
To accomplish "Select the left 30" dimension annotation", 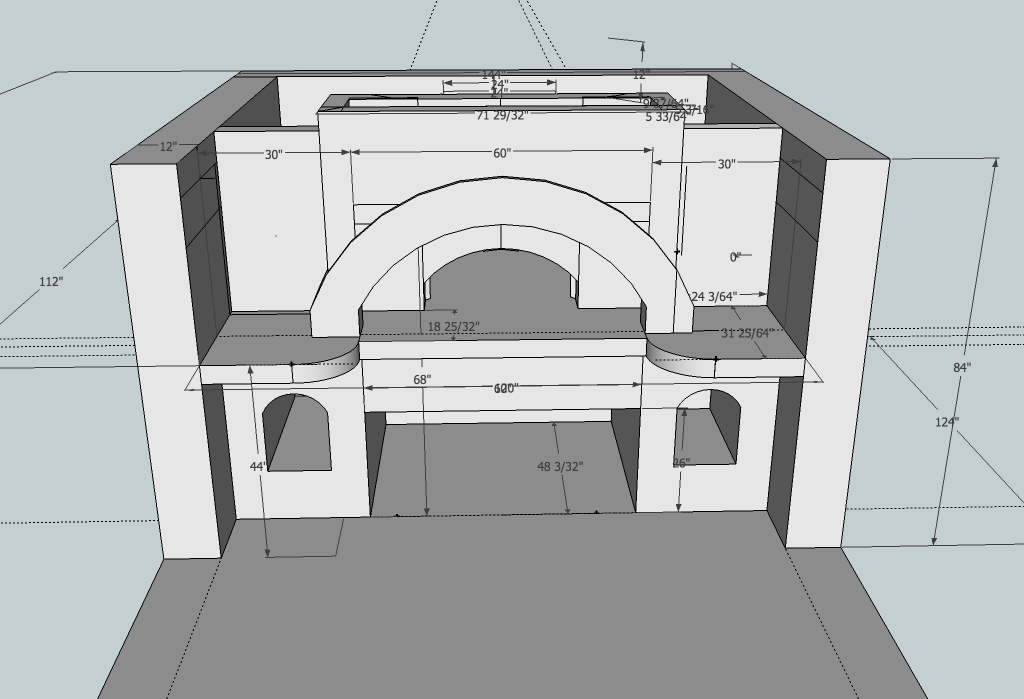I will coord(273,154).
